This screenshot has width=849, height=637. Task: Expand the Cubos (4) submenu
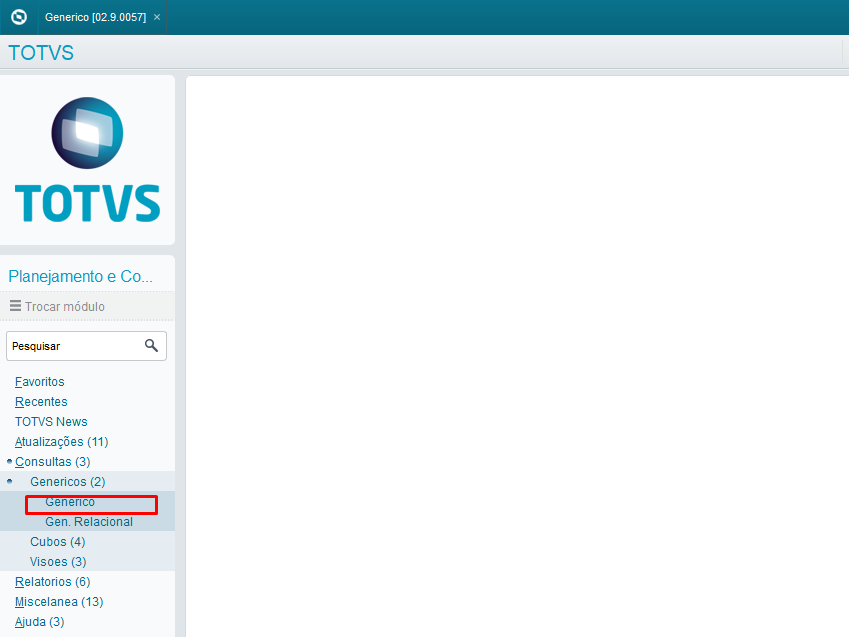pos(57,542)
